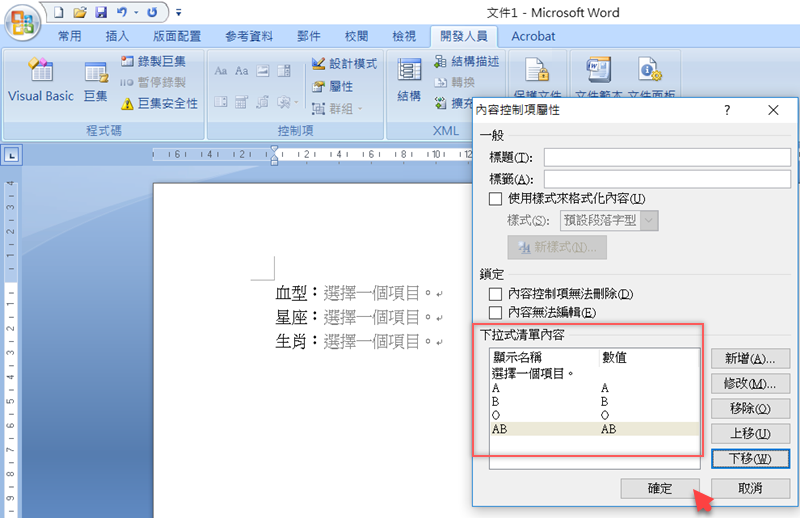The width and height of the screenshot is (800, 518).
Task: Toggle 設計模式 design mode
Action: [x=344, y=64]
